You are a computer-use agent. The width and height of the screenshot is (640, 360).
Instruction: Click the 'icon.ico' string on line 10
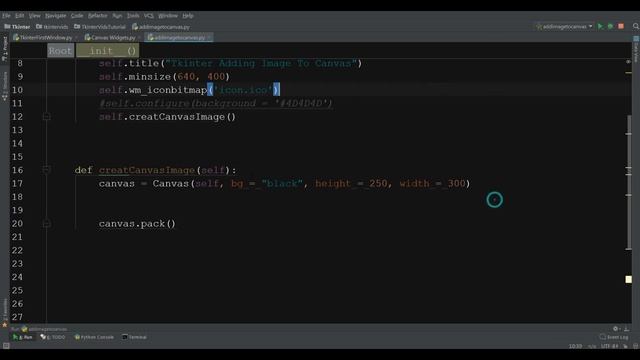tap(243, 90)
